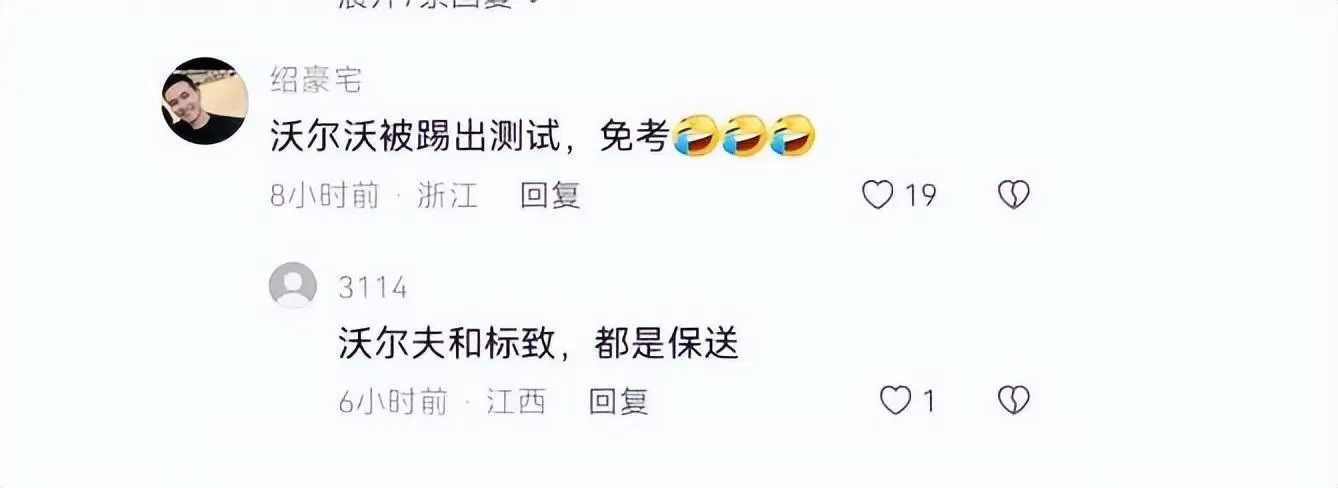Screen dimensions: 1338x488
Task: Like 绍豪宅's comment with the heart icon
Action: point(877,195)
